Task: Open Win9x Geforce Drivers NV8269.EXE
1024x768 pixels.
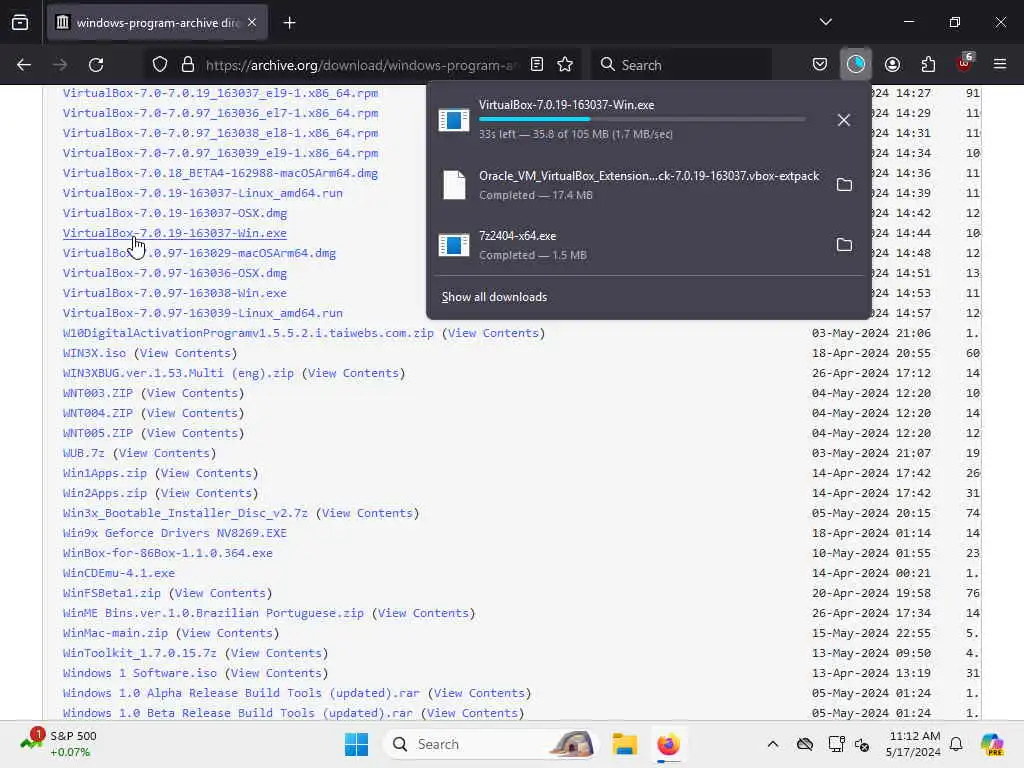Action: click(x=174, y=533)
